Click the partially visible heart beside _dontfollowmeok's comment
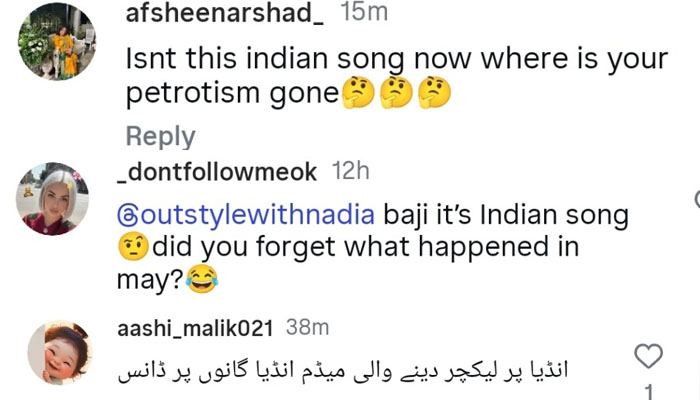This screenshot has width=700, height=400. [695, 199]
